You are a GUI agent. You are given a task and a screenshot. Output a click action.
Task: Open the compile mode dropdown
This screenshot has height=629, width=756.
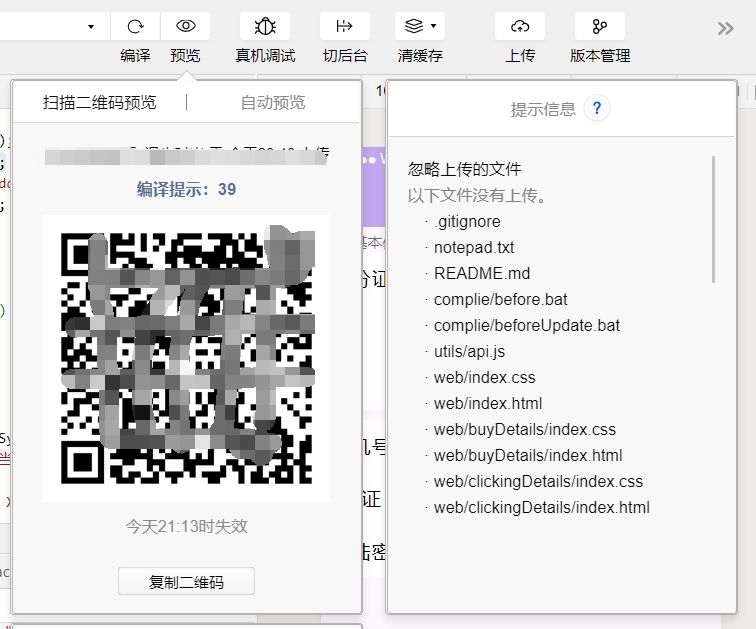pos(91,27)
